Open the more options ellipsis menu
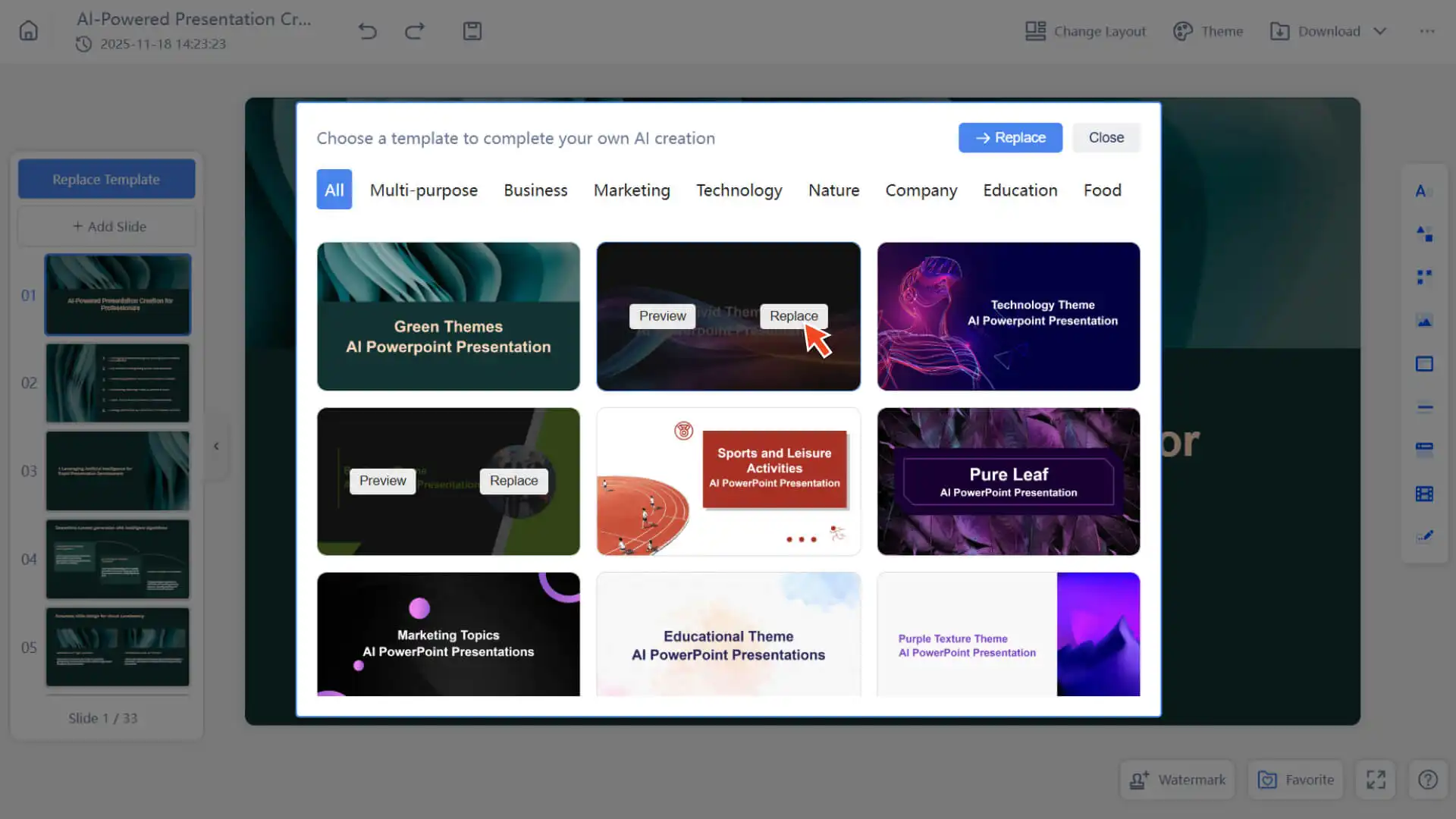The height and width of the screenshot is (819, 1456). (x=1427, y=31)
